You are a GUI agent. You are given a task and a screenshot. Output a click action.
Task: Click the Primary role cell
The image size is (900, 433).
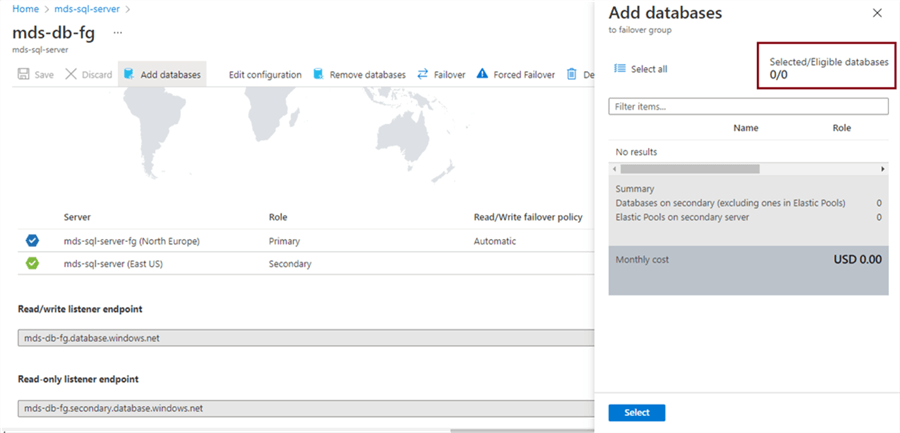click(x=284, y=241)
